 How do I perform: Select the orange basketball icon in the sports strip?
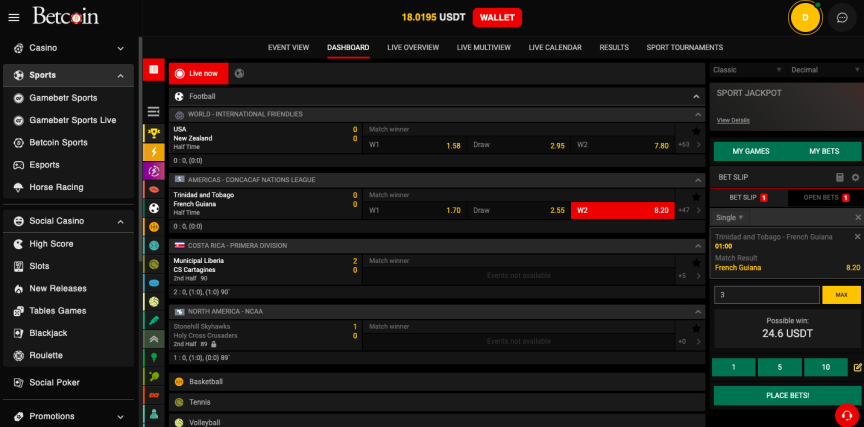pos(154,227)
